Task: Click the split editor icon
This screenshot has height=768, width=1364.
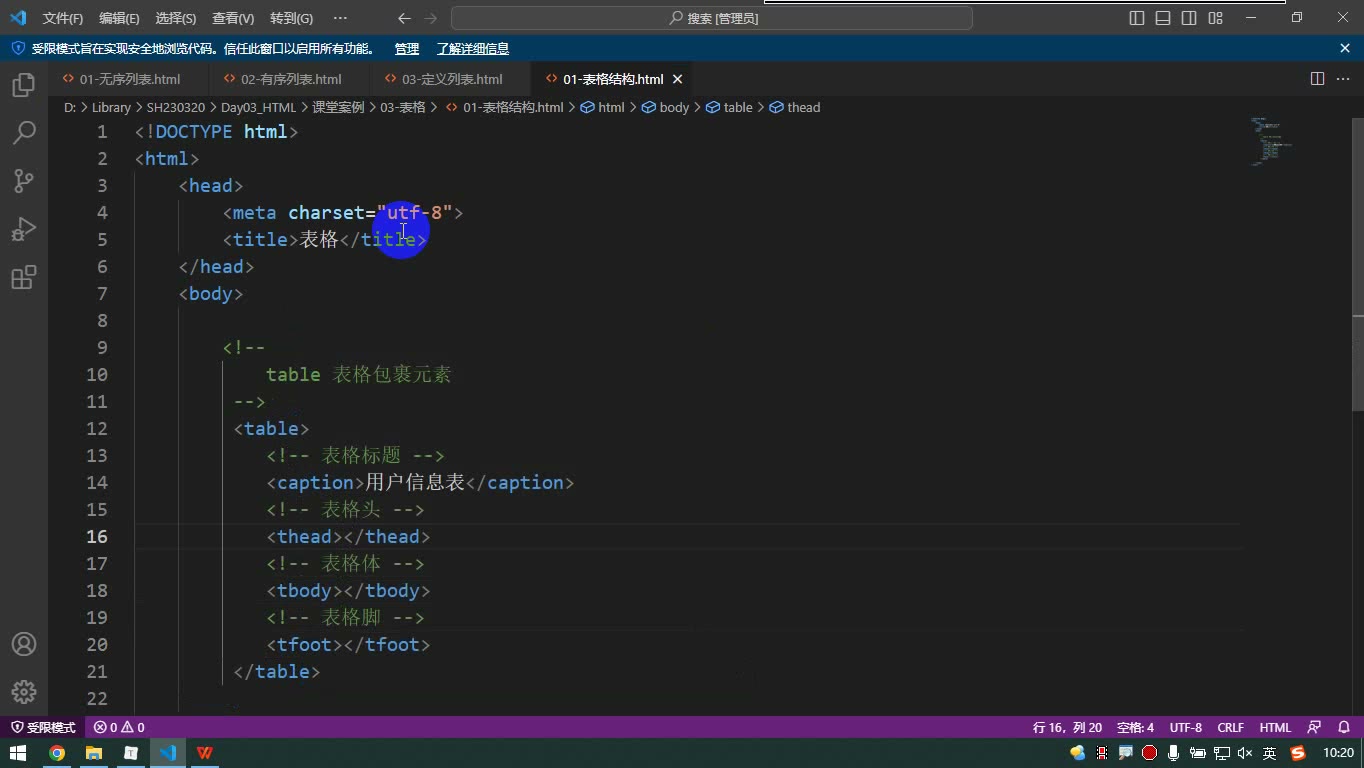Action: [x=1318, y=79]
